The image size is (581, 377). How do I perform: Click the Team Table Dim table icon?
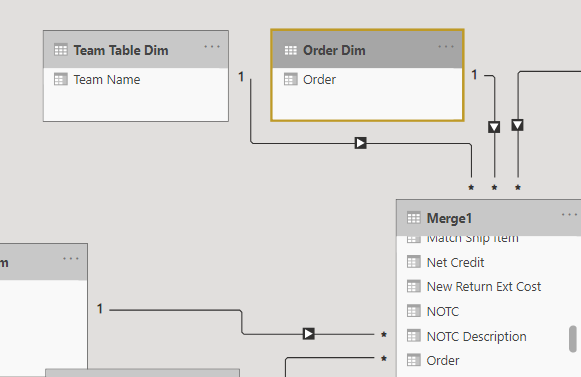[x=61, y=50]
